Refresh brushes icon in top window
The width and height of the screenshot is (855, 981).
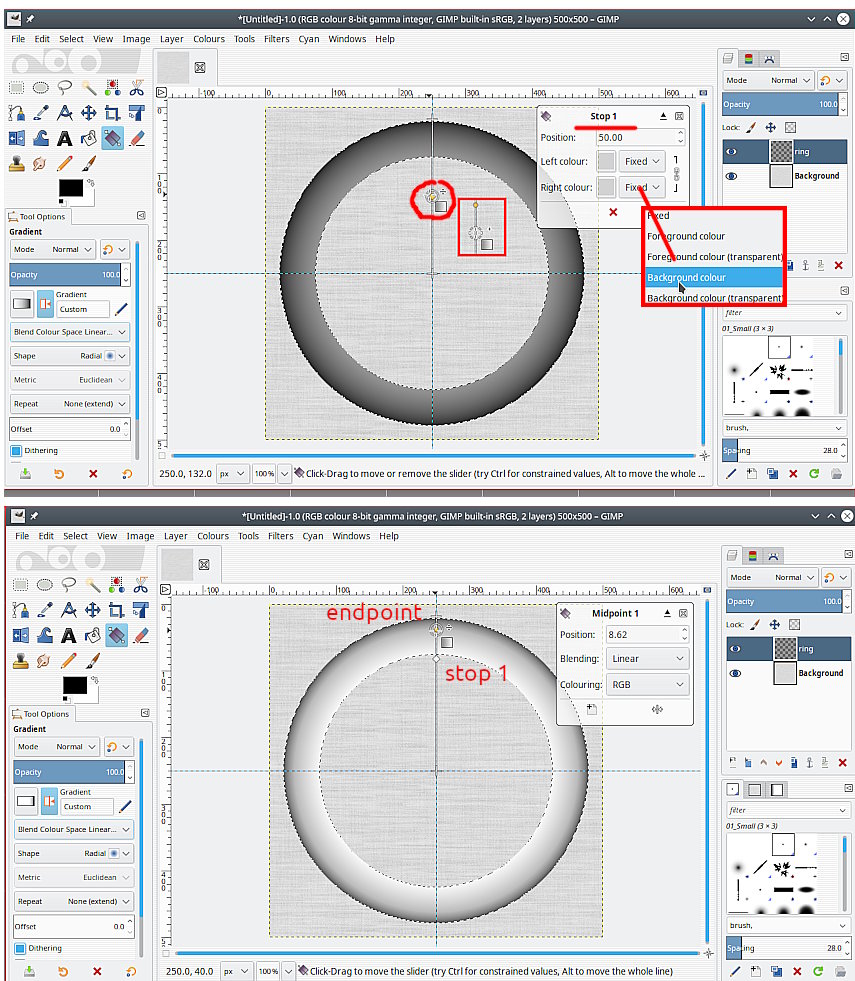pyautogui.click(x=814, y=474)
